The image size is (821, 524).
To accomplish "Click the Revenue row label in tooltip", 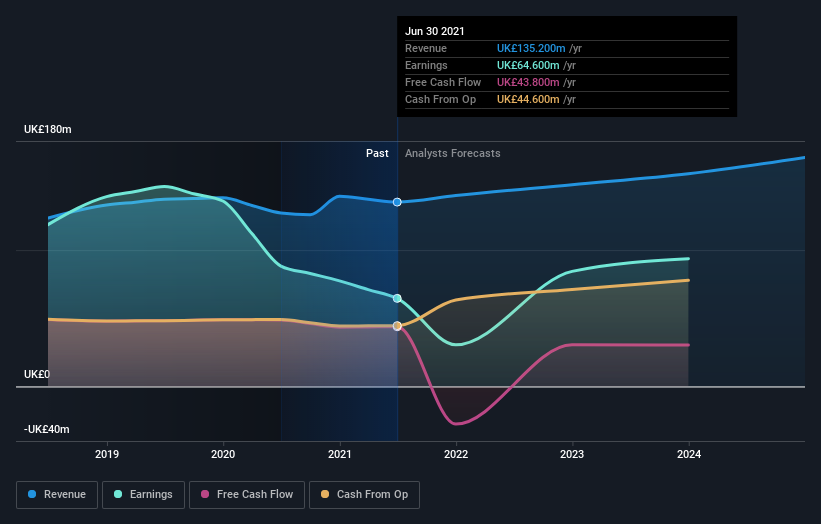I will click(426, 48).
